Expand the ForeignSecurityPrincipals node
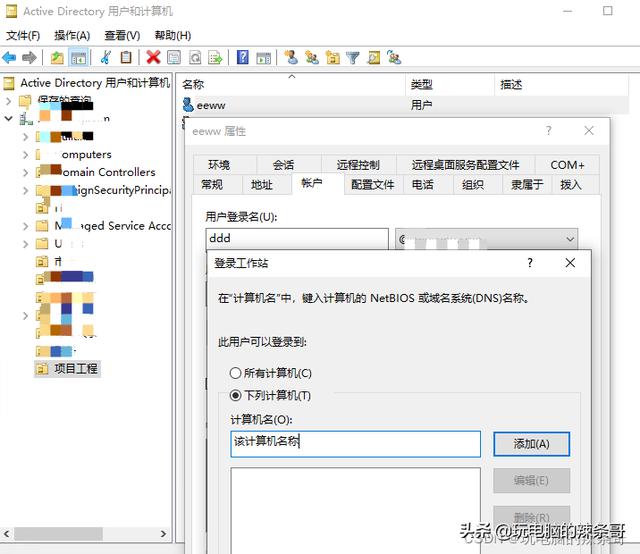This screenshot has height=554, width=640. point(25,190)
